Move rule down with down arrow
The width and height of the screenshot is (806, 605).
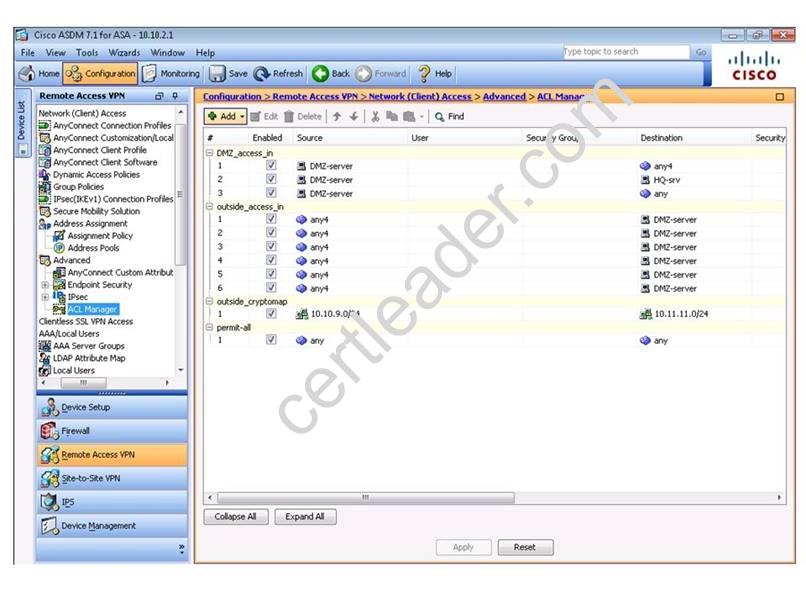(x=354, y=117)
